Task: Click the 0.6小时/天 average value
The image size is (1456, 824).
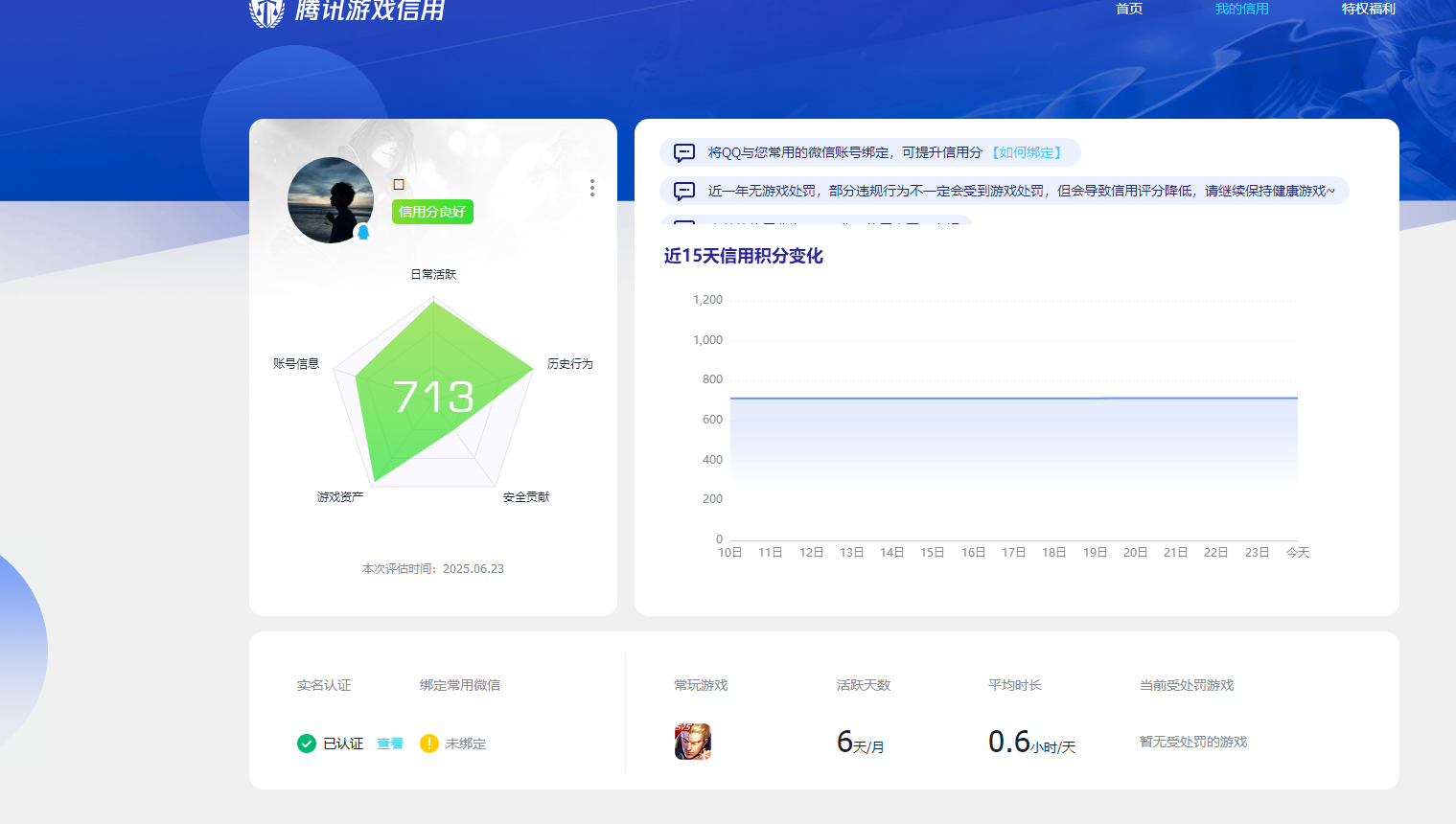Action: pyautogui.click(x=1032, y=743)
